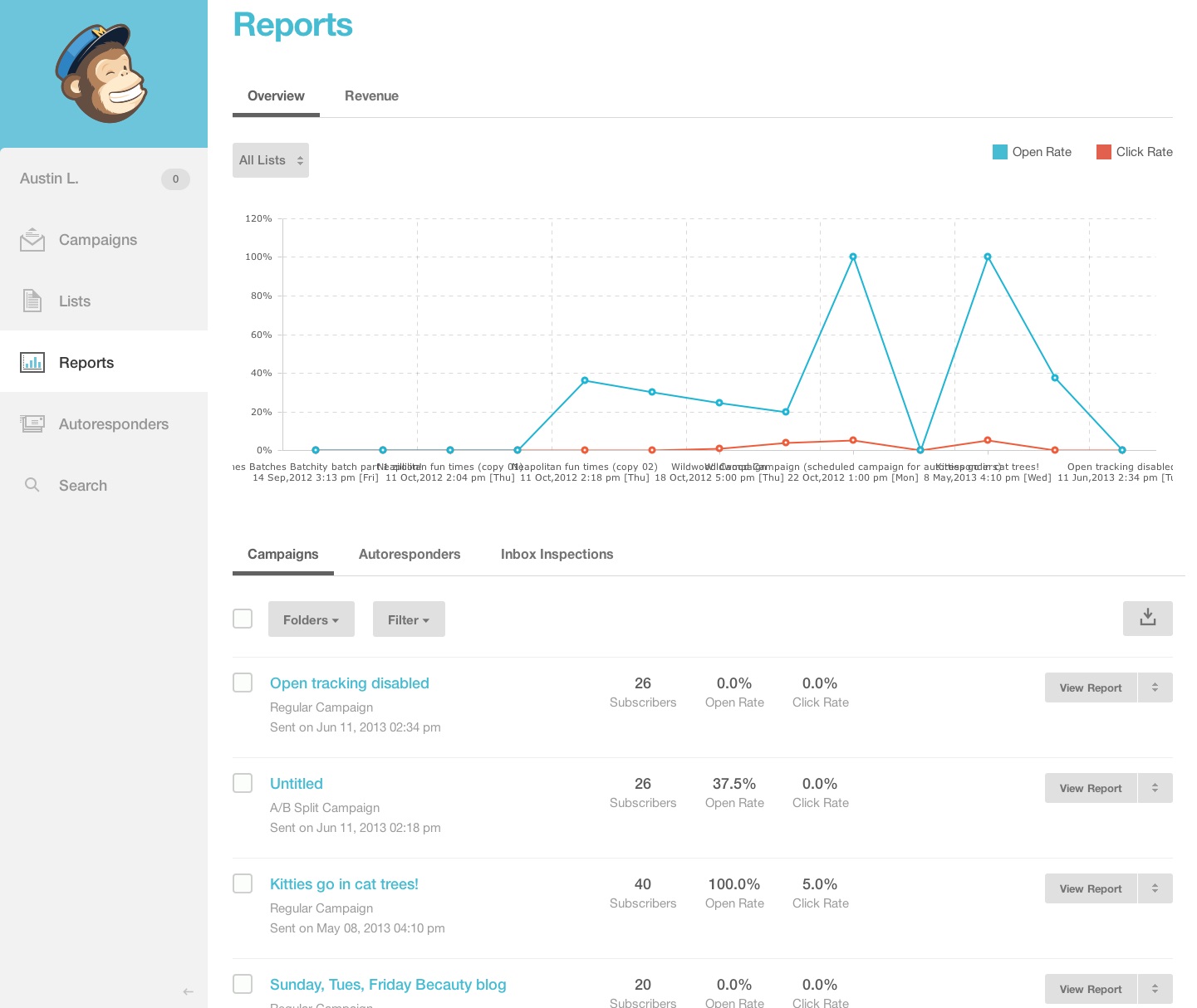This screenshot has height=1008, width=1197.
Task: Click the MailChimp monkey logo
Action: [x=101, y=73]
